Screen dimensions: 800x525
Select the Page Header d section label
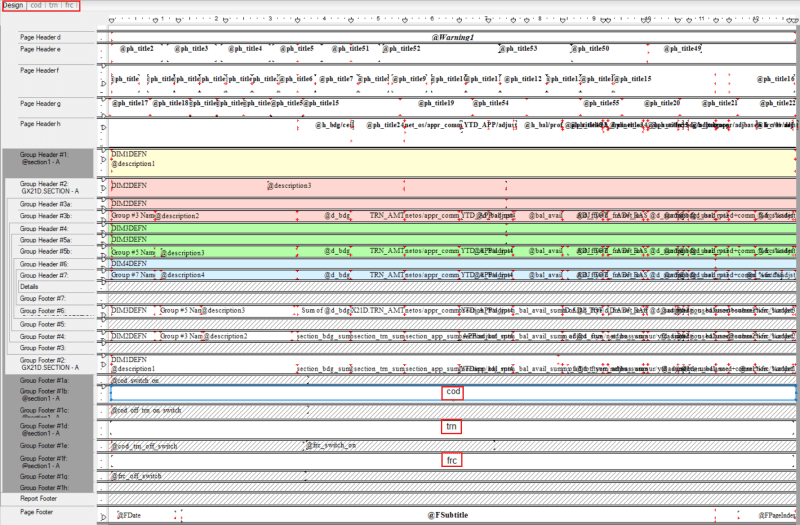[40, 37]
